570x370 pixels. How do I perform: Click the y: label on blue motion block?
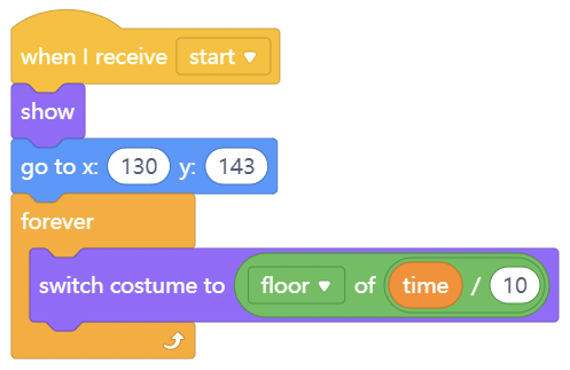[188, 168]
